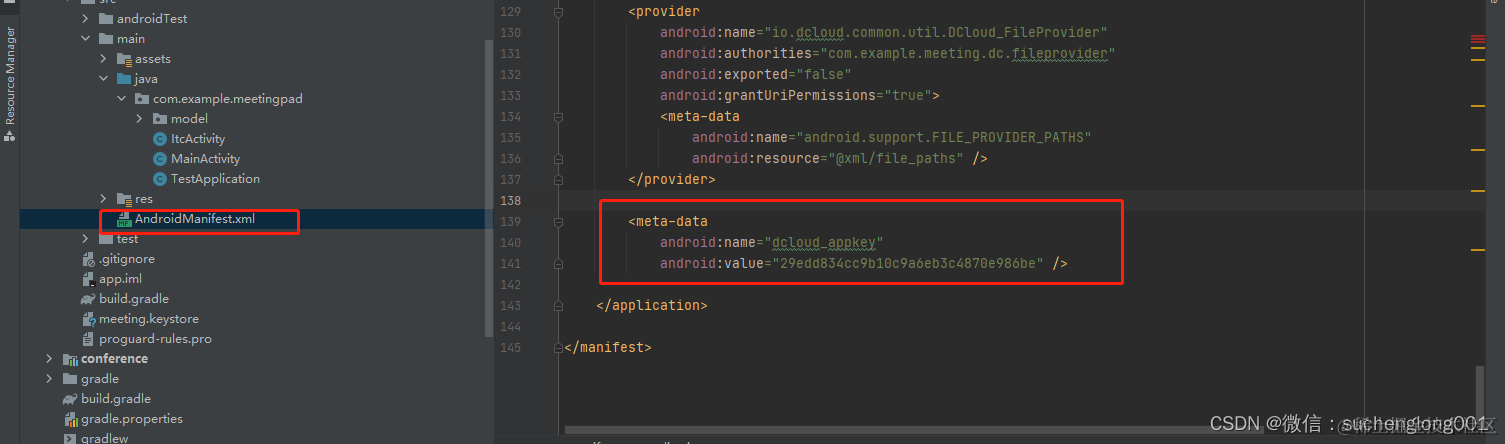The height and width of the screenshot is (444, 1505).
Task: Toggle fold marker at line 141
Action: (558, 263)
